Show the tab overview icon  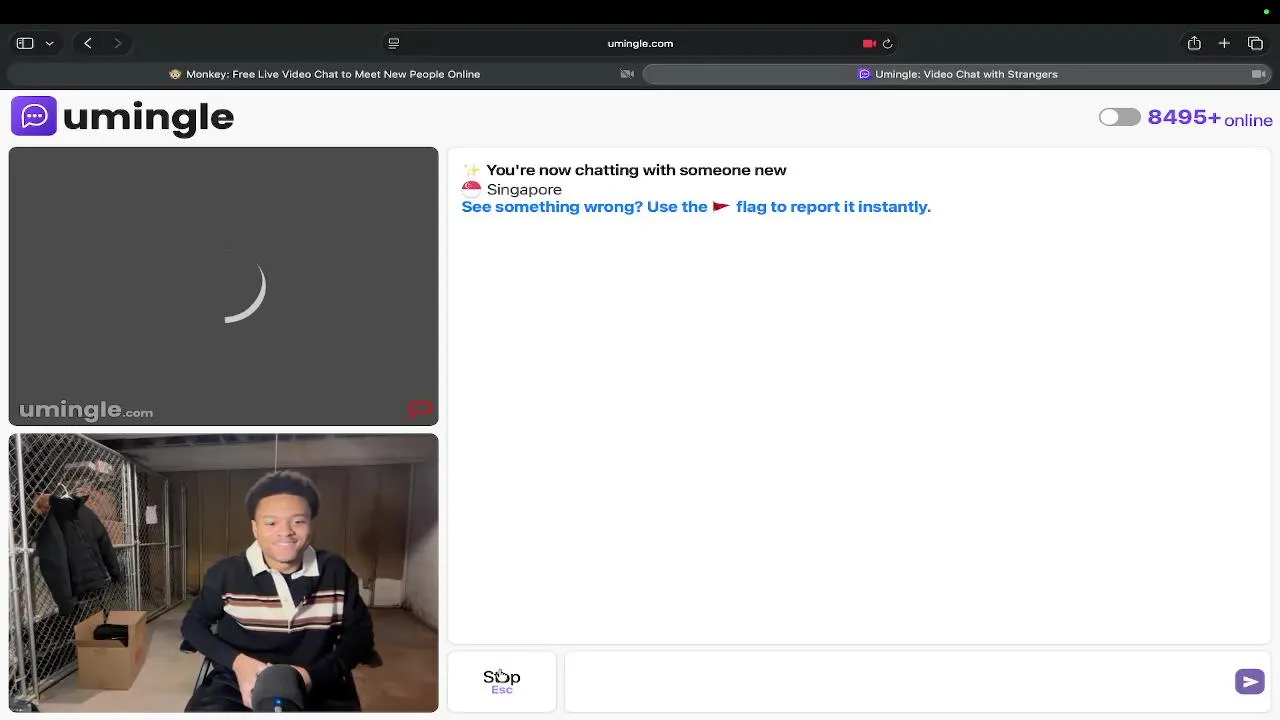[1256, 43]
